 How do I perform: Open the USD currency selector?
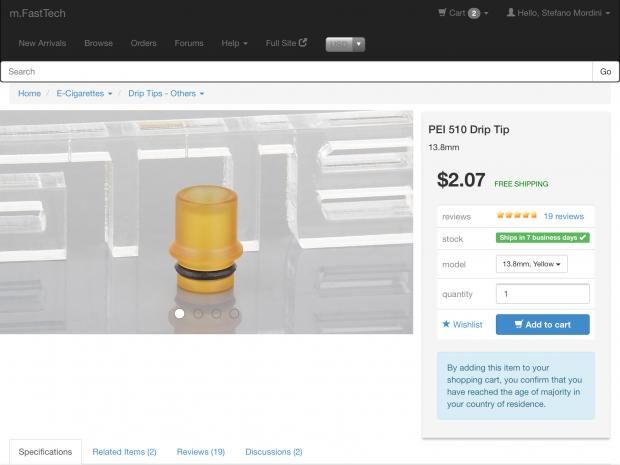[x=345, y=44]
